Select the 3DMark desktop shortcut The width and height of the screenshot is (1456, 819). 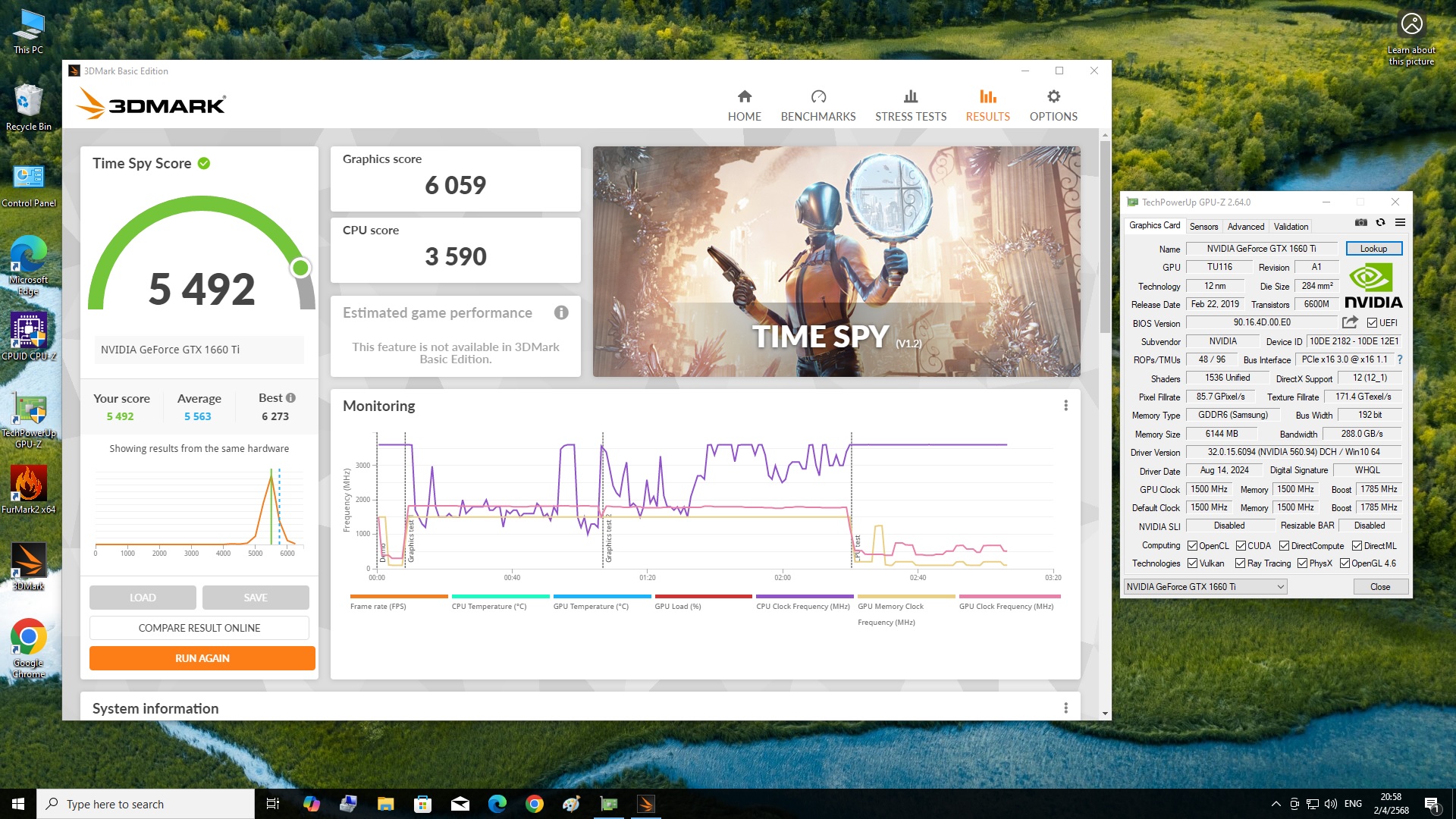28,566
